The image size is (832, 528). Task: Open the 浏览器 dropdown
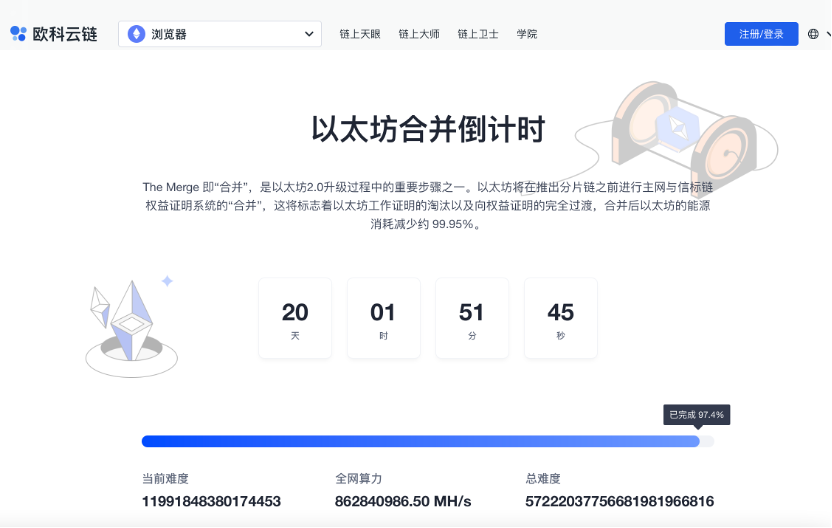pos(220,34)
